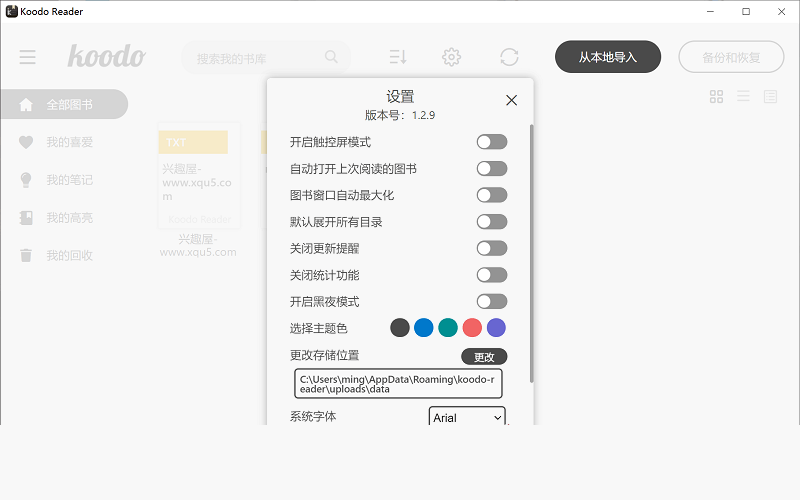Click the hamburger menu icon

[x=28, y=57]
